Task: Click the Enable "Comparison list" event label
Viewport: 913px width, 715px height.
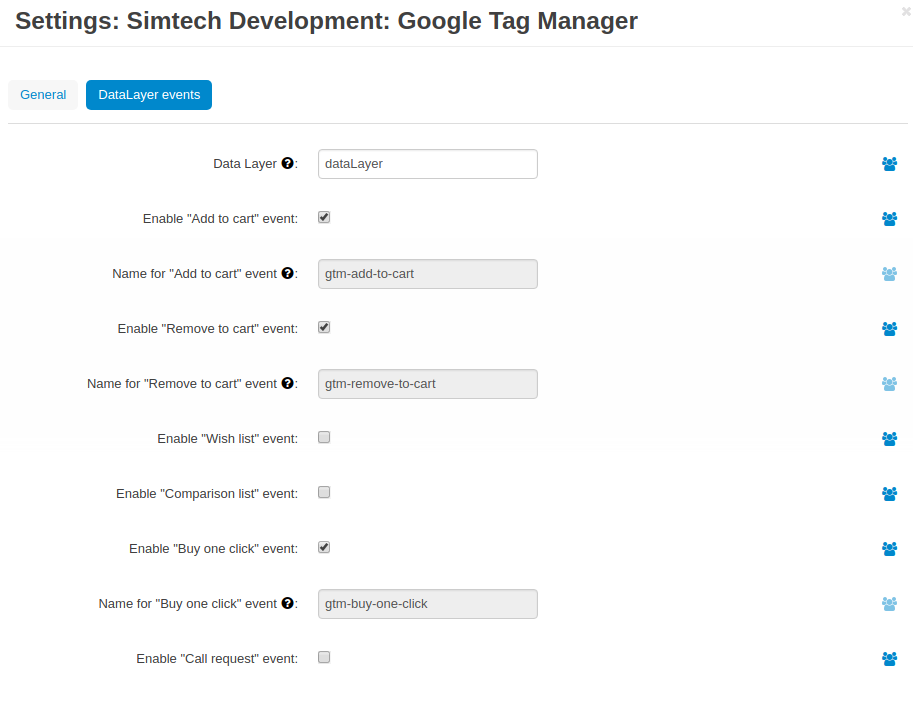Action: point(207,494)
